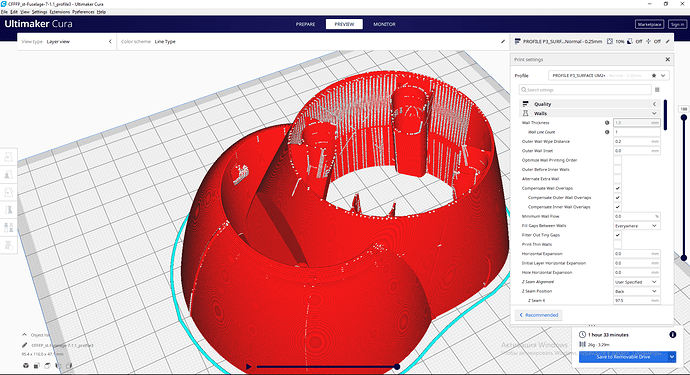Click pencil icon to rename the job

25,345
